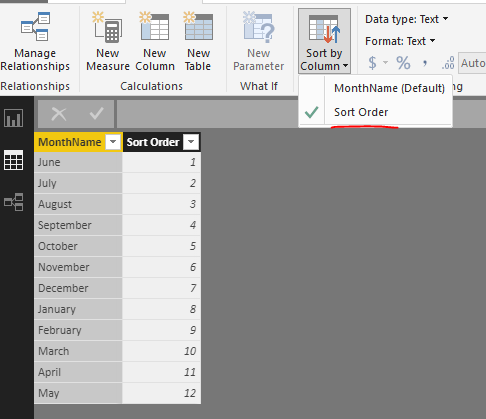The height and width of the screenshot is (419, 486).
Task: Click the Auto decimal places field
Action: [x=472, y=63]
